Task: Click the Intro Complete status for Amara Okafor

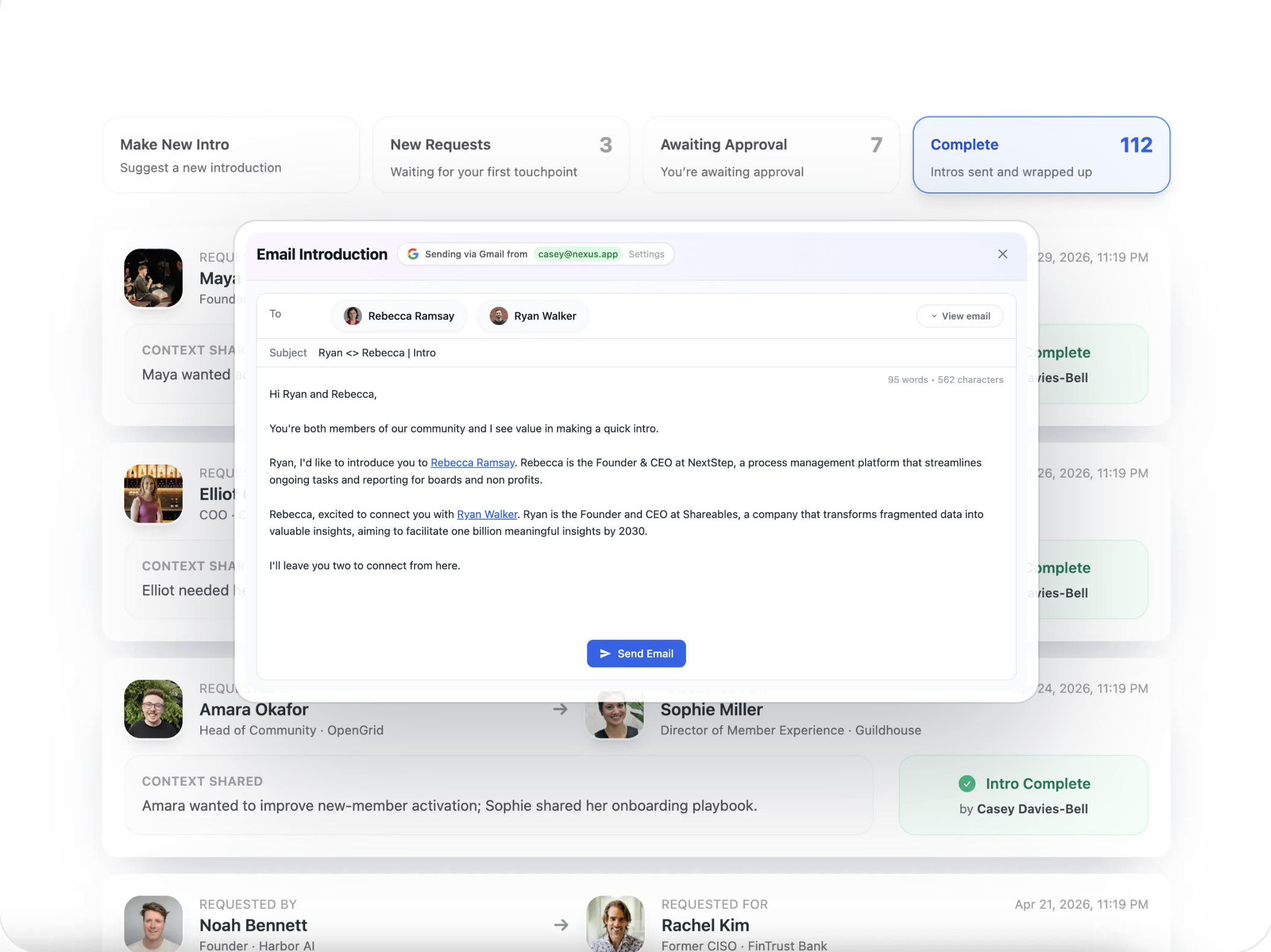Action: [1024, 795]
